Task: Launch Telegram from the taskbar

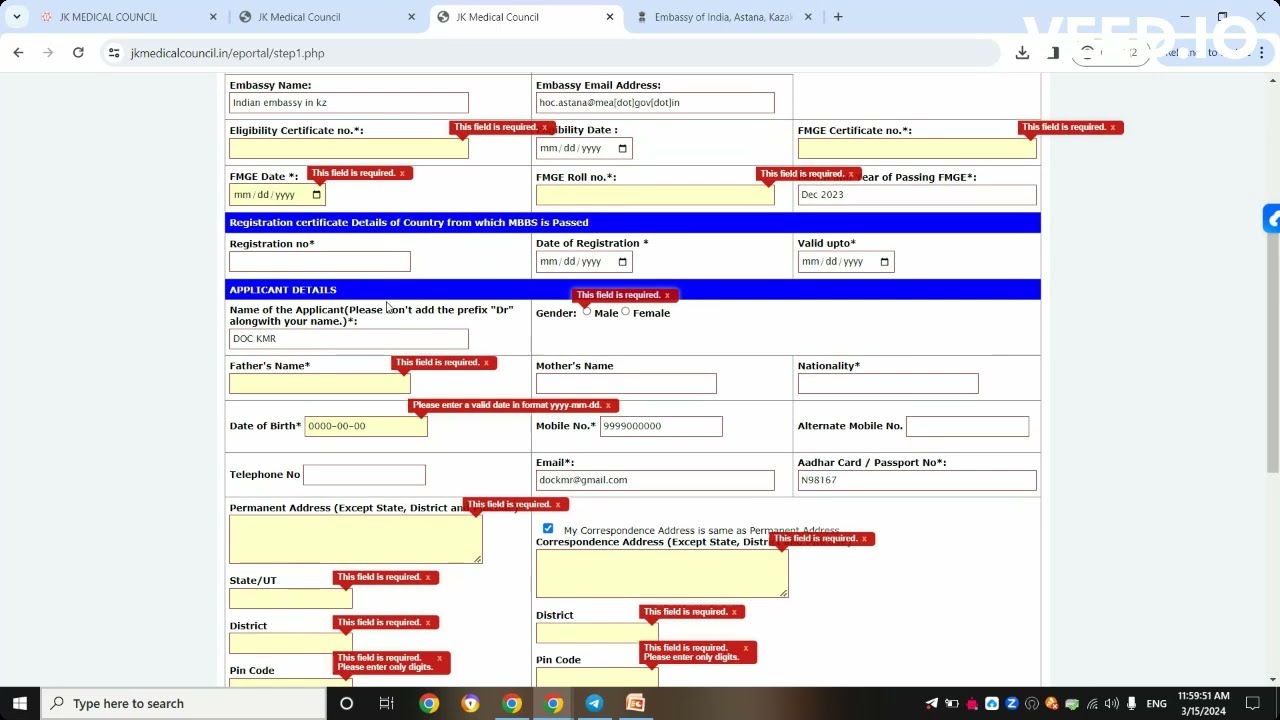Action: pos(594,703)
